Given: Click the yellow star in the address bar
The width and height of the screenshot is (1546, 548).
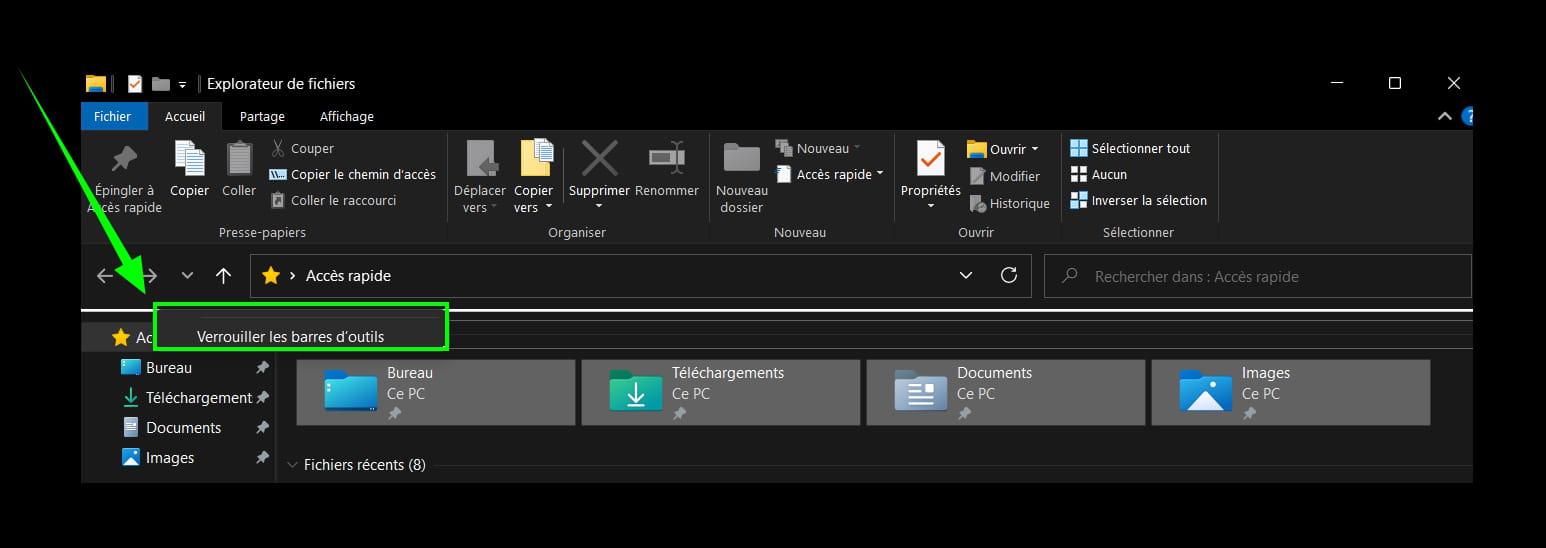Looking at the screenshot, I should point(270,276).
